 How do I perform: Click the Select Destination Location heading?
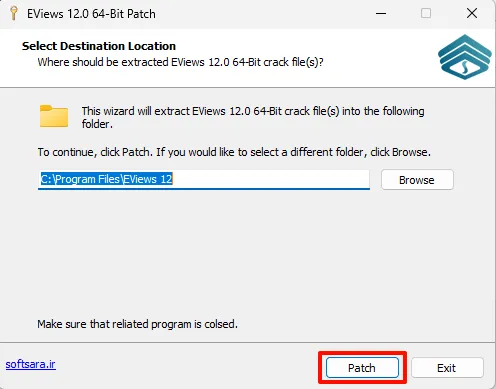[x=99, y=46]
